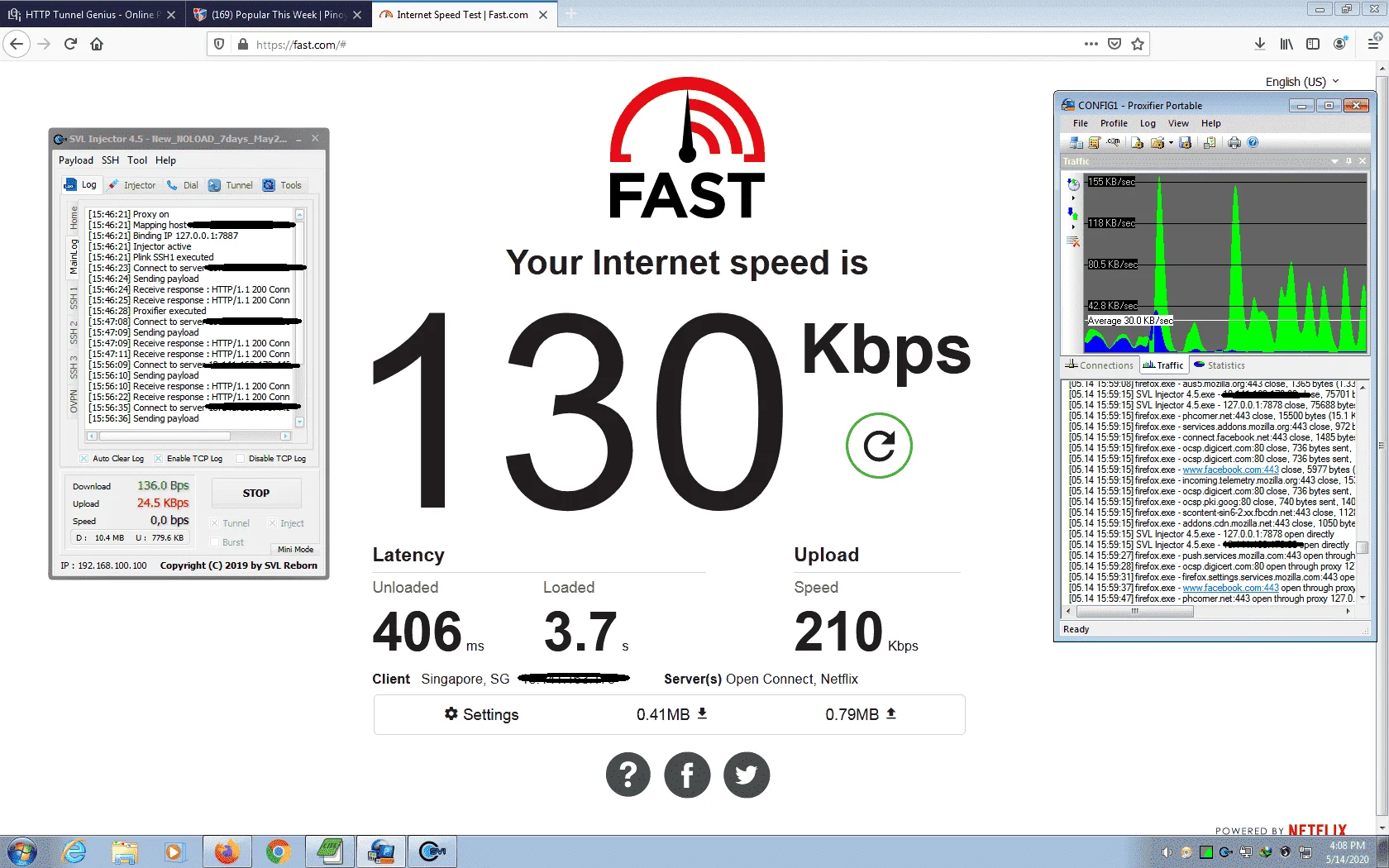Pin the Proxifier Traffic panel
1389x868 pixels.
(x=1348, y=161)
